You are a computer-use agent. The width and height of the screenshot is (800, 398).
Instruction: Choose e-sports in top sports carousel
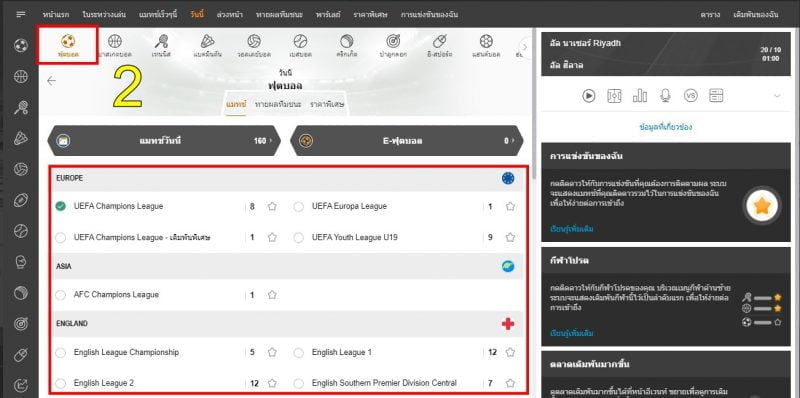tap(439, 45)
